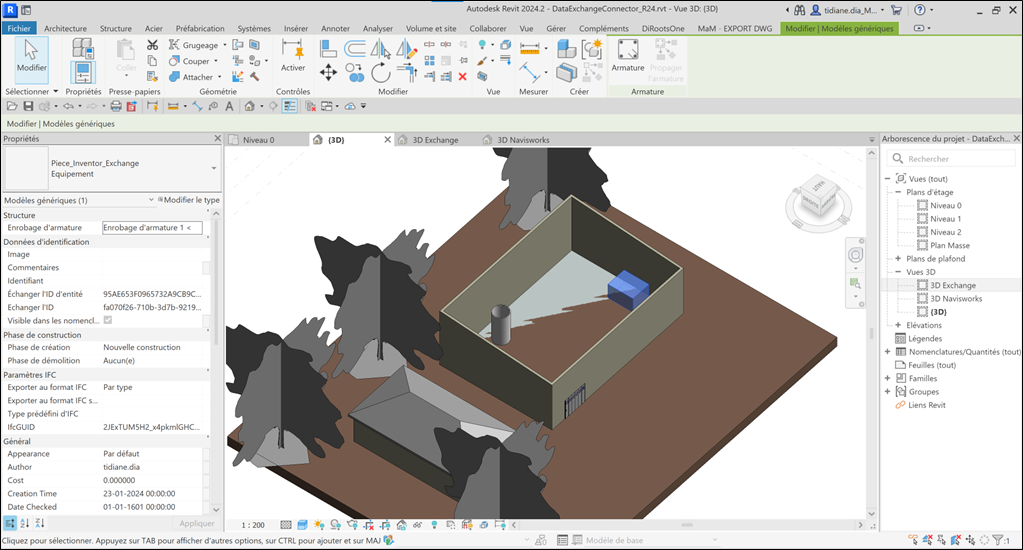
Task: Click the tidiane.dia_M... account button
Action: click(x=847, y=10)
